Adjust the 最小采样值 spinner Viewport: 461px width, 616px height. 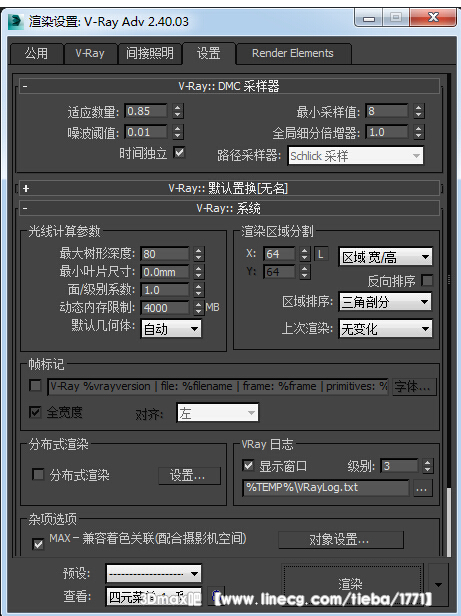pos(419,111)
